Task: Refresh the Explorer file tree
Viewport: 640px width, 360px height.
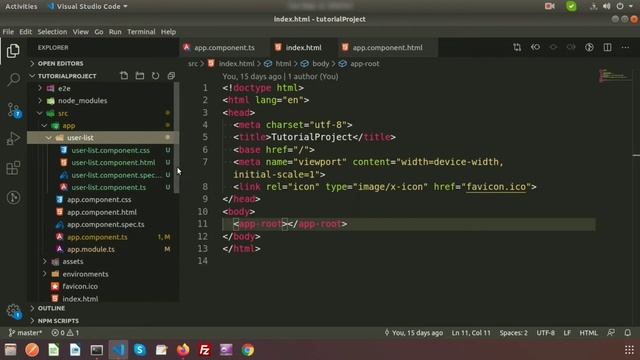Action: pyautogui.click(x=156, y=76)
